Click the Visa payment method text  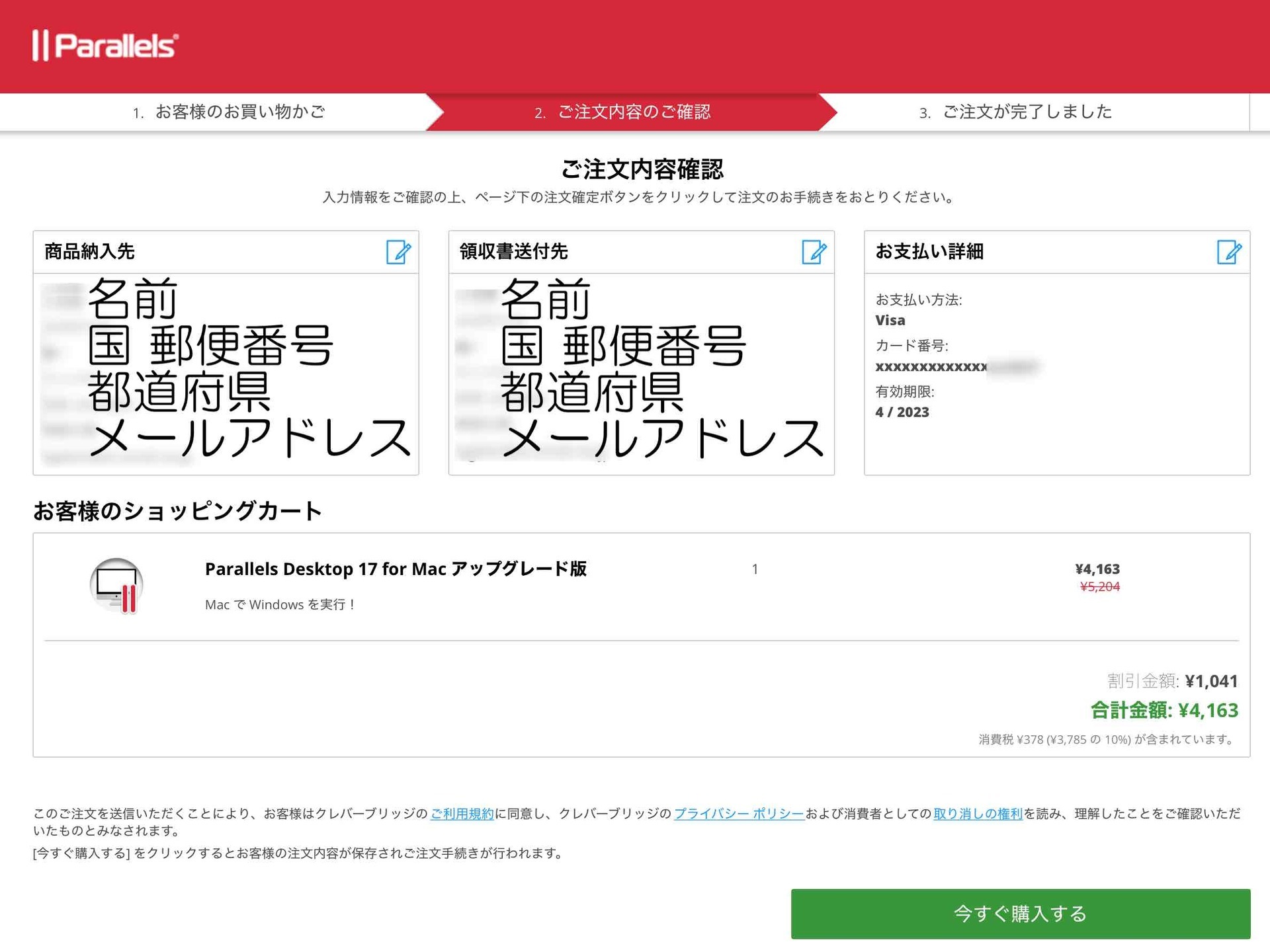coord(890,320)
